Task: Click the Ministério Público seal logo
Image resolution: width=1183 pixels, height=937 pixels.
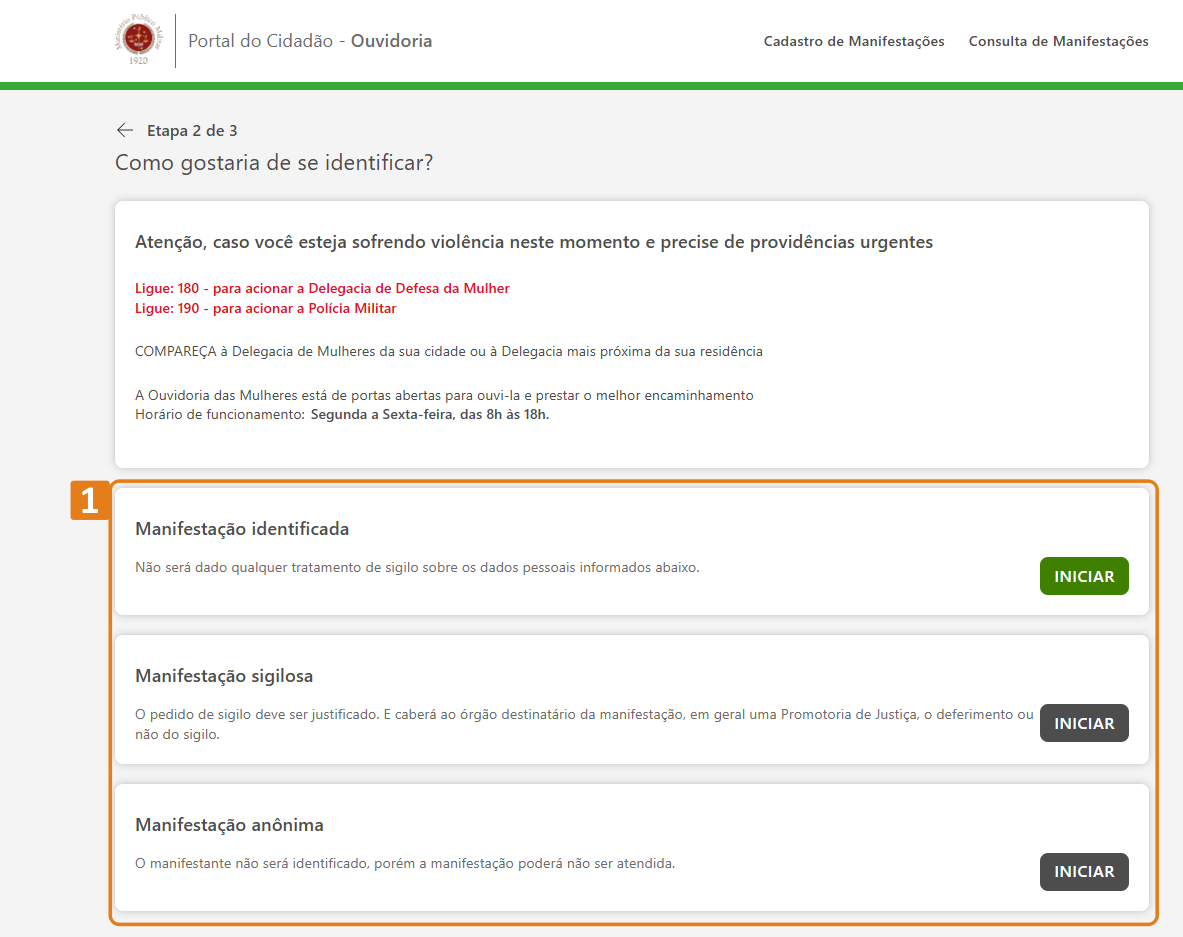Action: coord(138,40)
